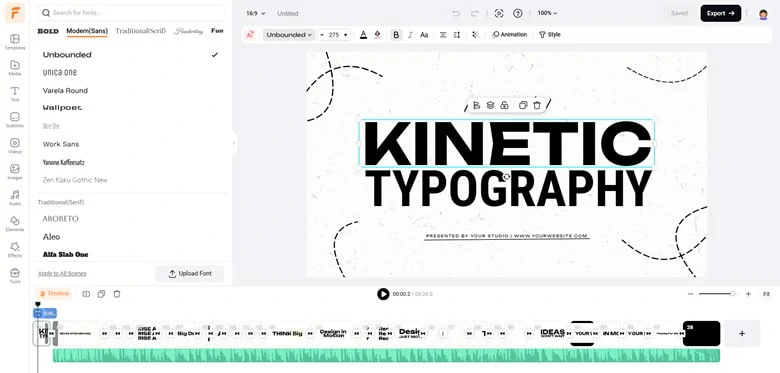Zoom in the timeline with plus
Viewport: 780px width, 373px height.
coord(748,294)
